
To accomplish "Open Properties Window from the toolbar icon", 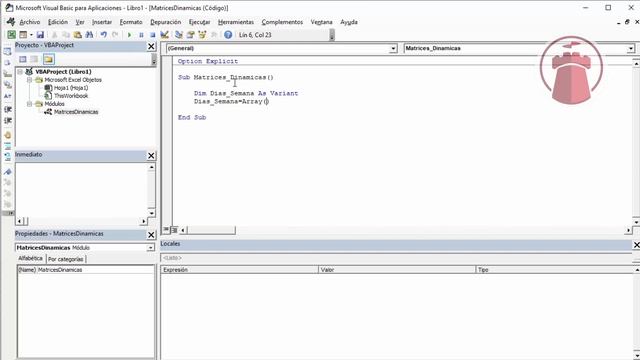I will click(190, 35).
